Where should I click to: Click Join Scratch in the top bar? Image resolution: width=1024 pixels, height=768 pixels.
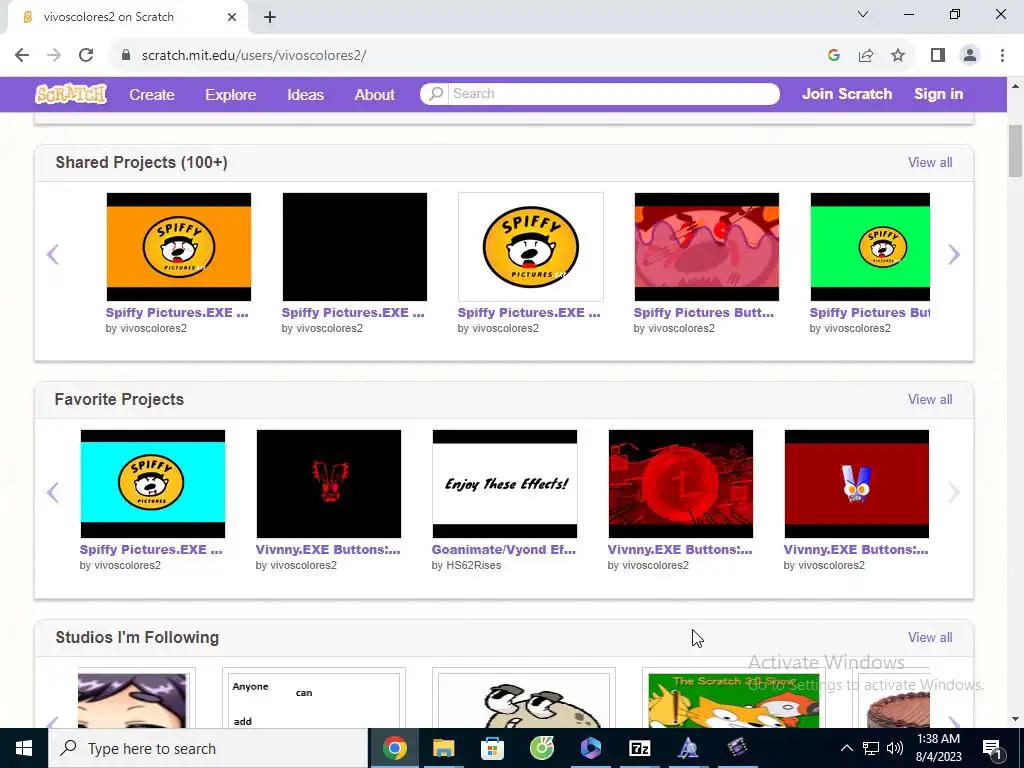point(847,94)
